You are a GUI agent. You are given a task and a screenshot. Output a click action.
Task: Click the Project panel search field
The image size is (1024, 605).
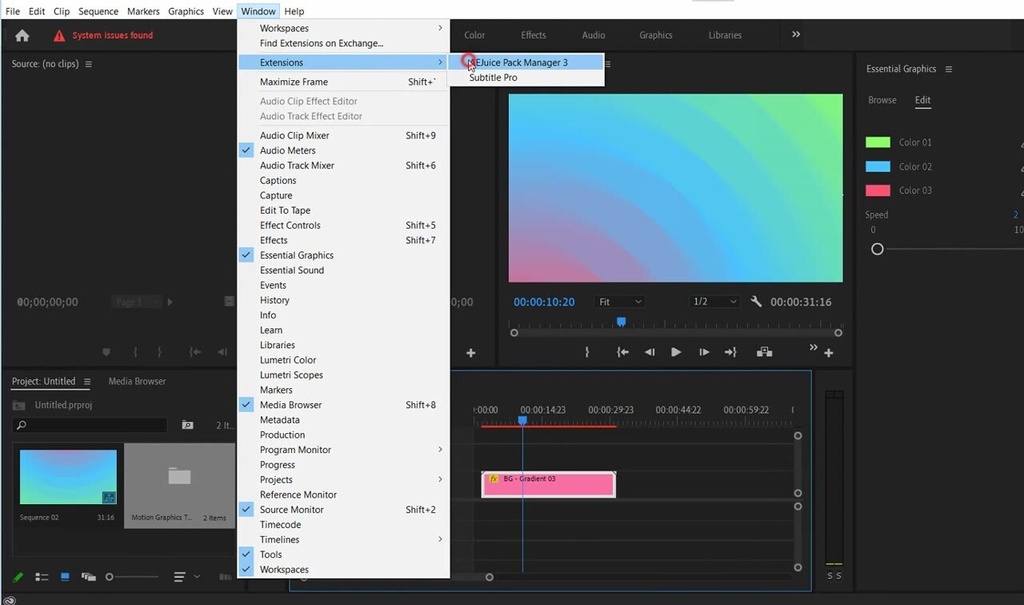coord(90,425)
